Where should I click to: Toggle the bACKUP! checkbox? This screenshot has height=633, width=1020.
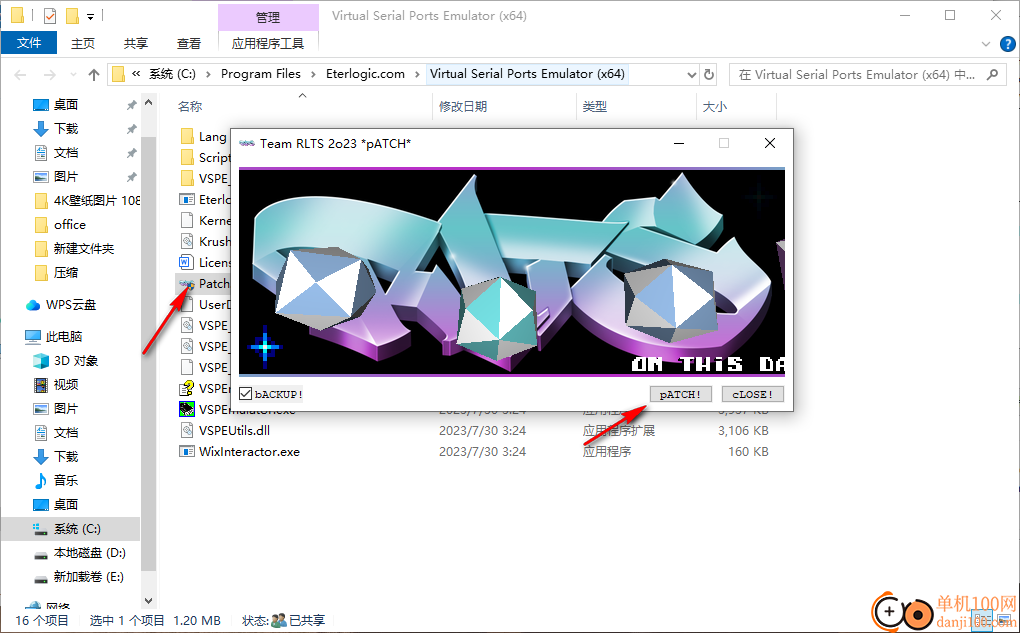click(x=245, y=394)
